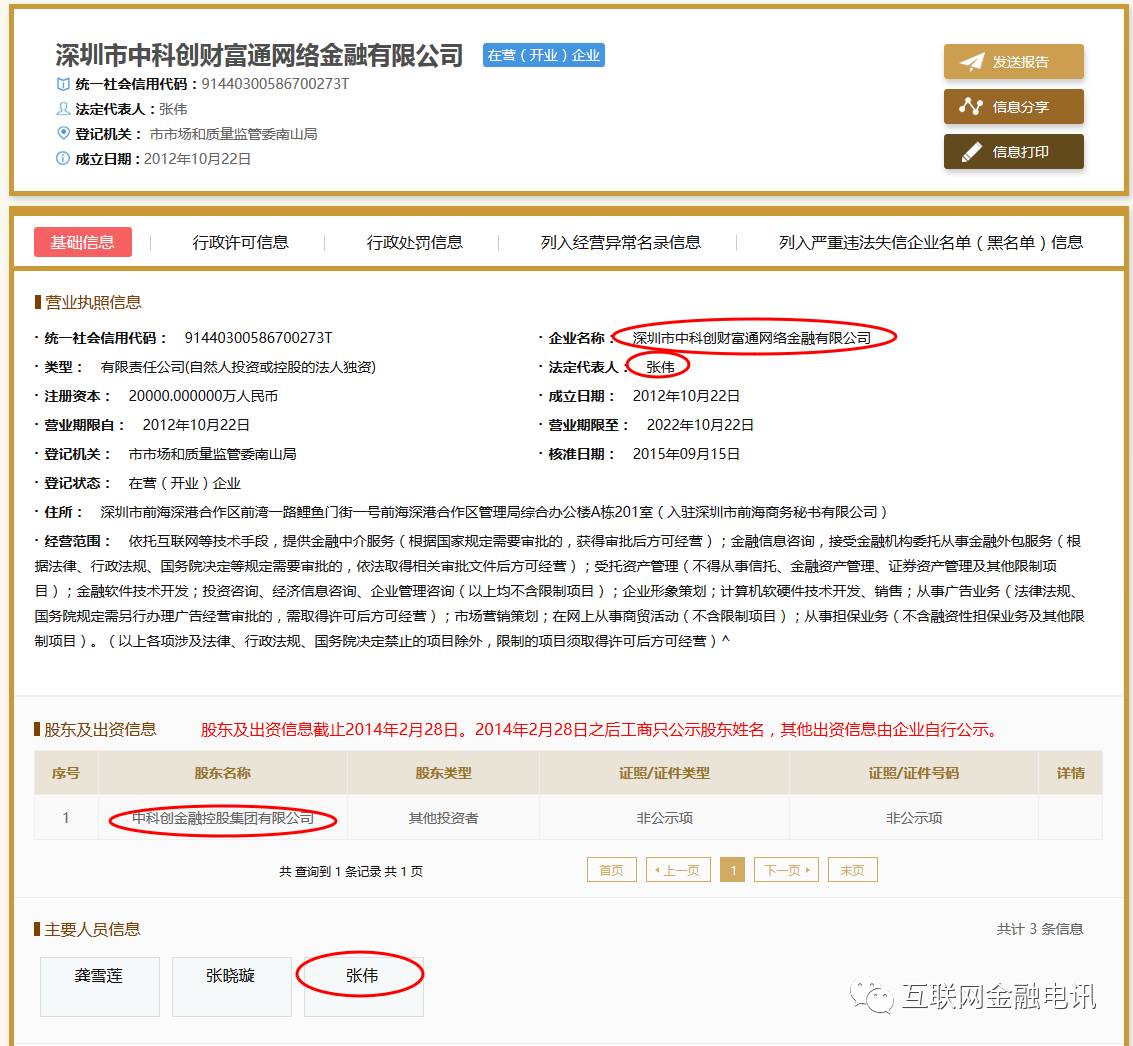
Task: Click the icon beside 统一社会信用代码 in header
Action: pyautogui.click(x=63, y=85)
